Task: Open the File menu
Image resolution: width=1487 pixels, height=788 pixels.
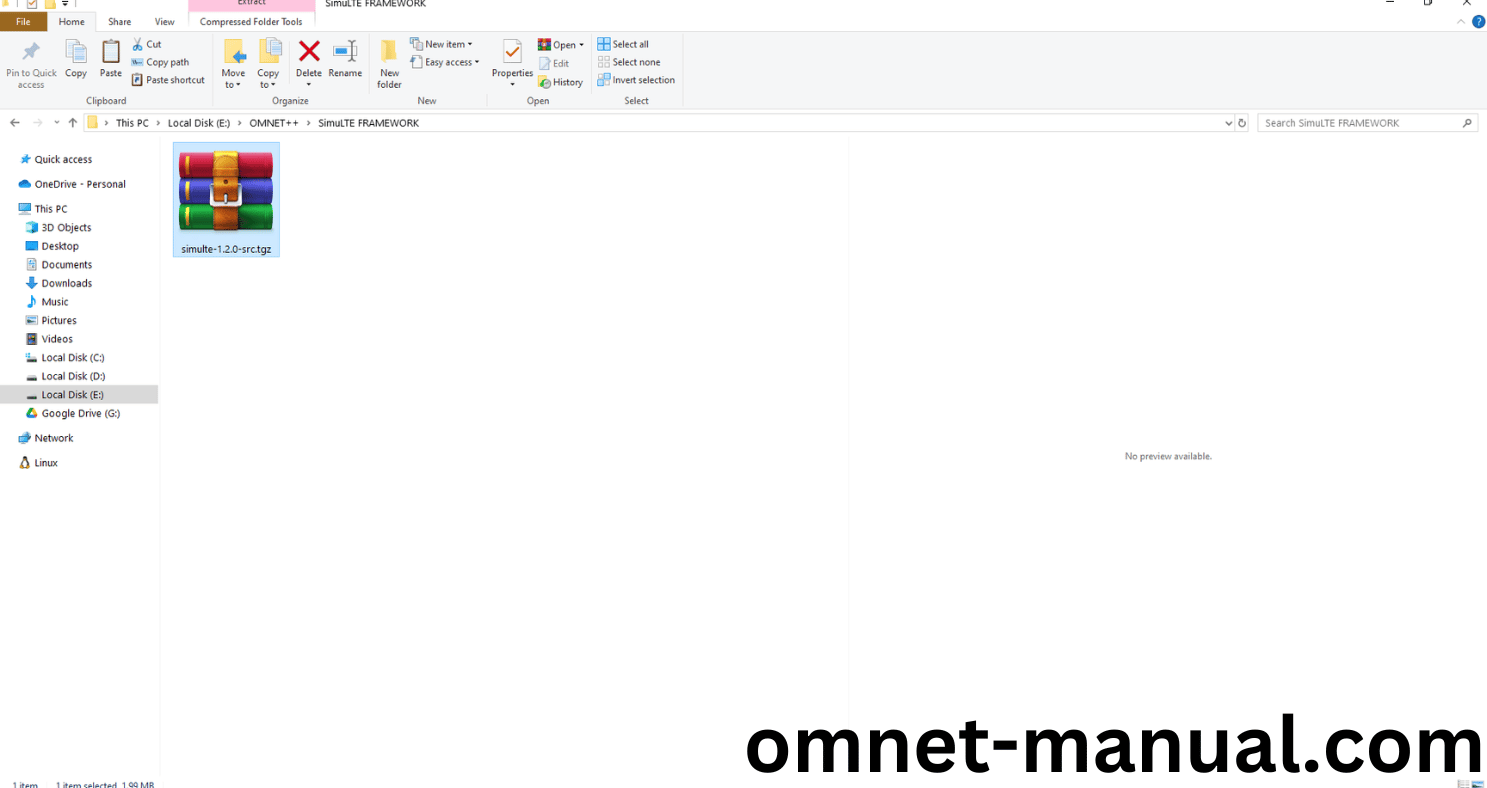Action: [x=23, y=21]
